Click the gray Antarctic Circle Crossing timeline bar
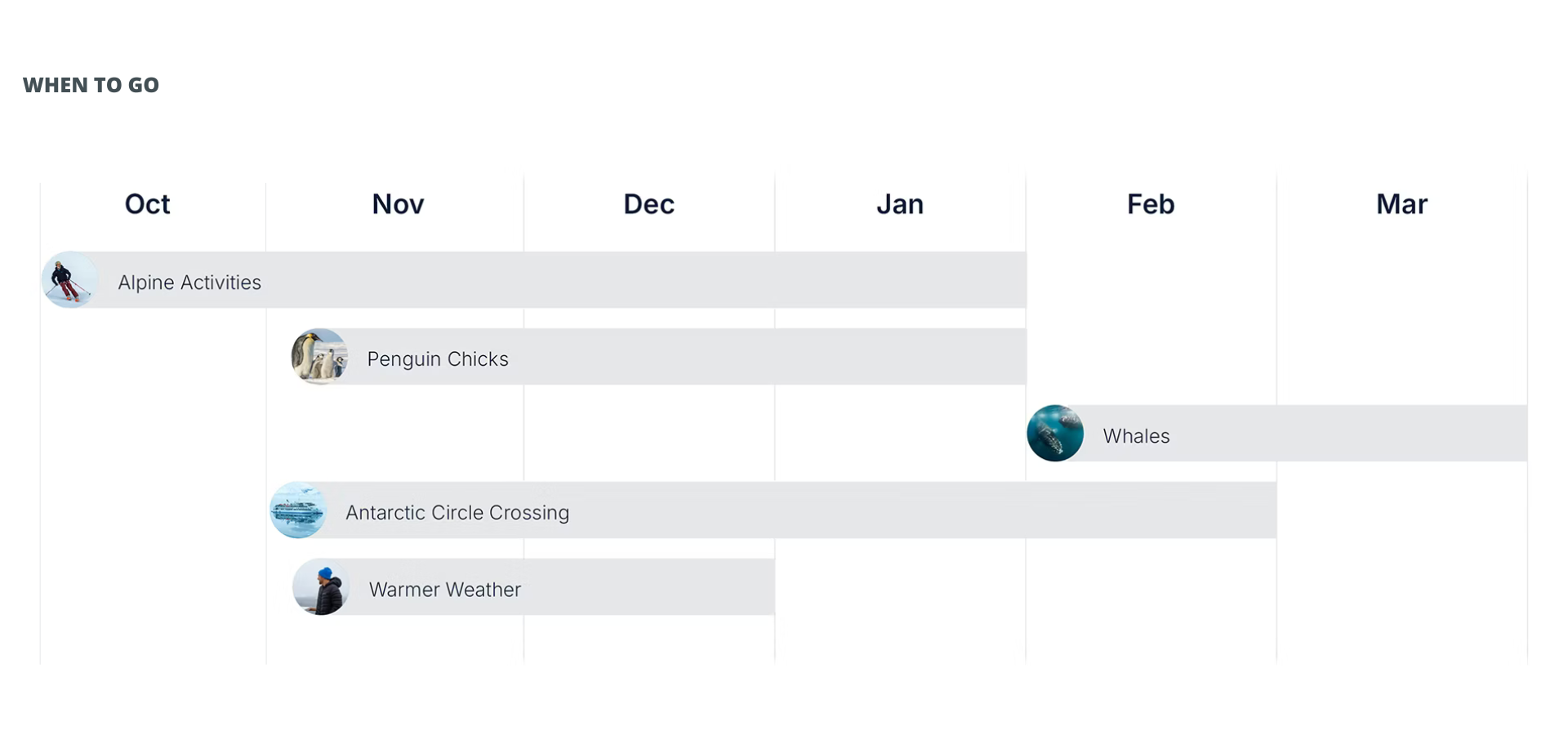This screenshot has width=1568, height=735. pyautogui.click(x=898, y=510)
